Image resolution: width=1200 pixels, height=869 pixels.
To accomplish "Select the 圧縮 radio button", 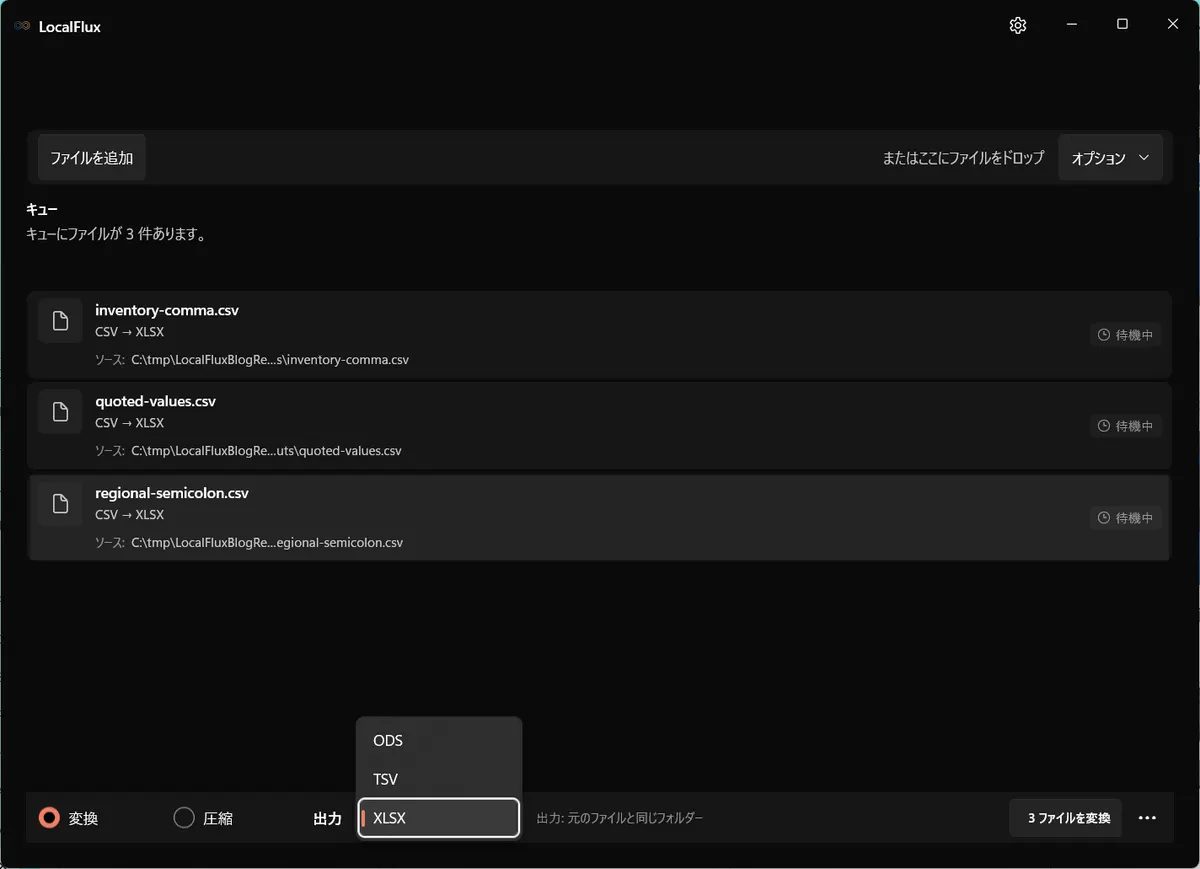I will [184, 818].
